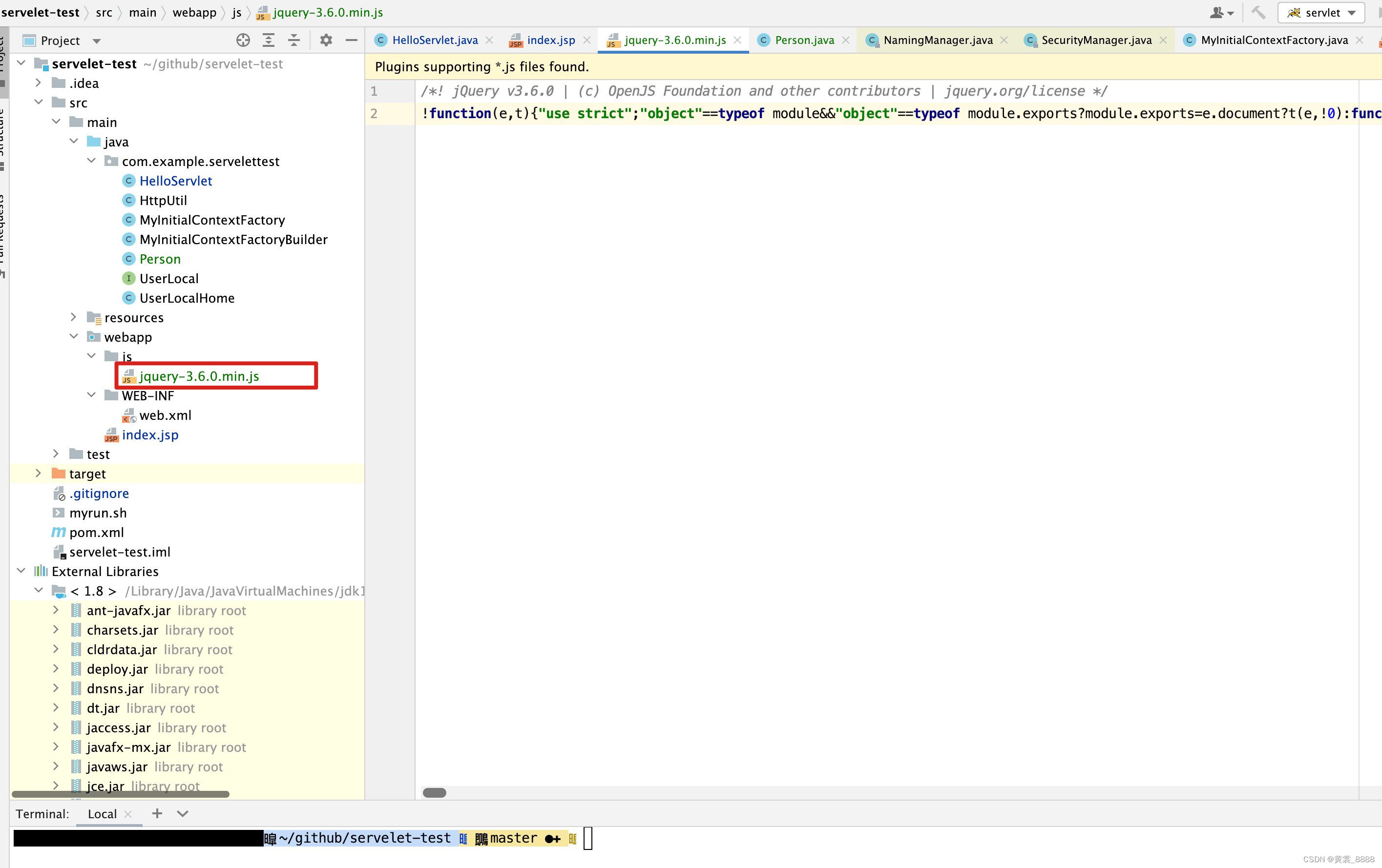1382x868 pixels.
Task: Click 'webapp' in the breadcrumb path
Action: (x=194, y=12)
